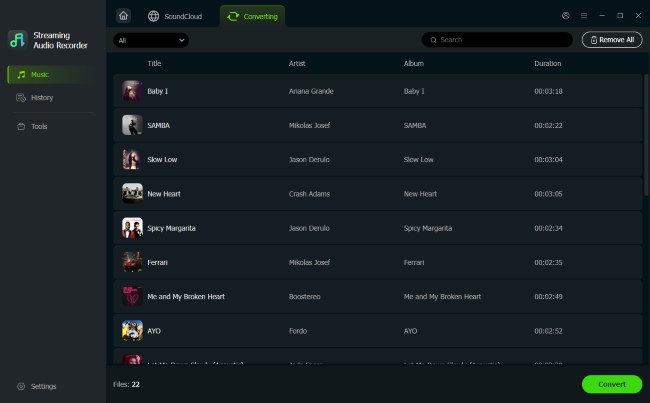Click the Tools toolbox icon
The height and width of the screenshot is (403, 650).
[21, 126]
